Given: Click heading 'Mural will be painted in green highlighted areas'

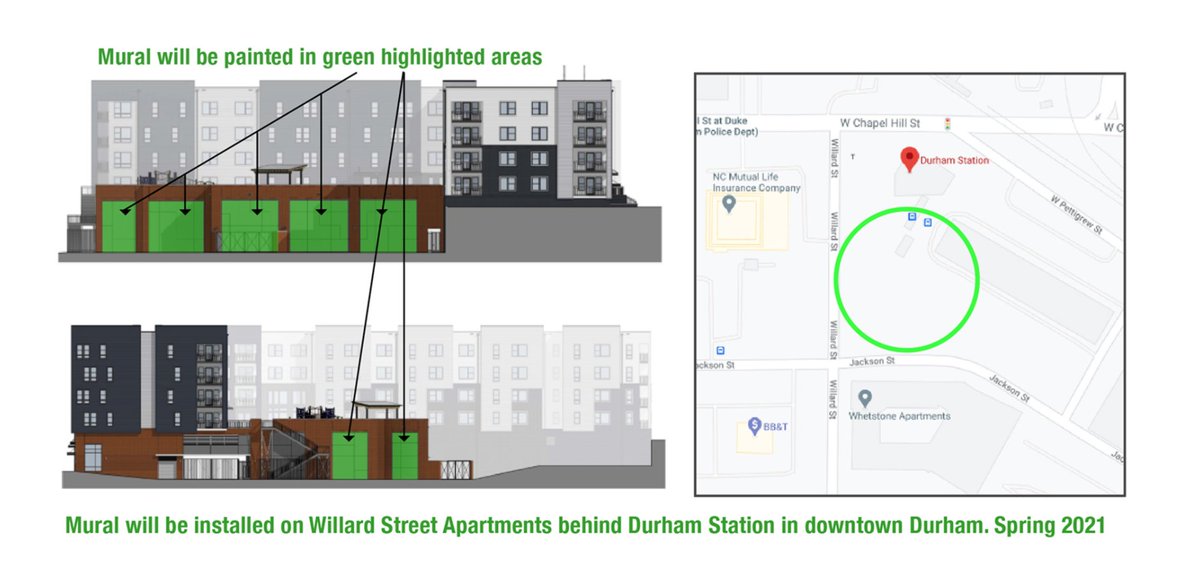Looking at the screenshot, I should point(320,57).
